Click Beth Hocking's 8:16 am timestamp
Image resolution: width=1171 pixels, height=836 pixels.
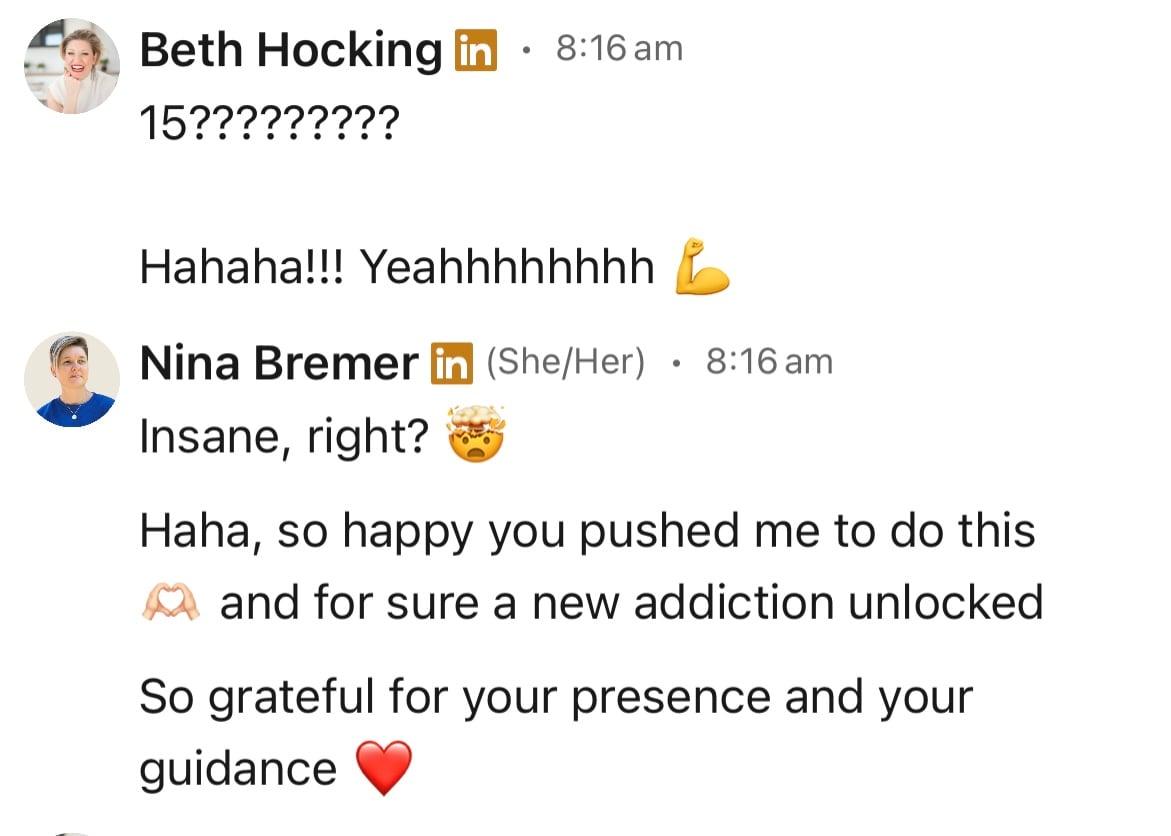coord(619,48)
